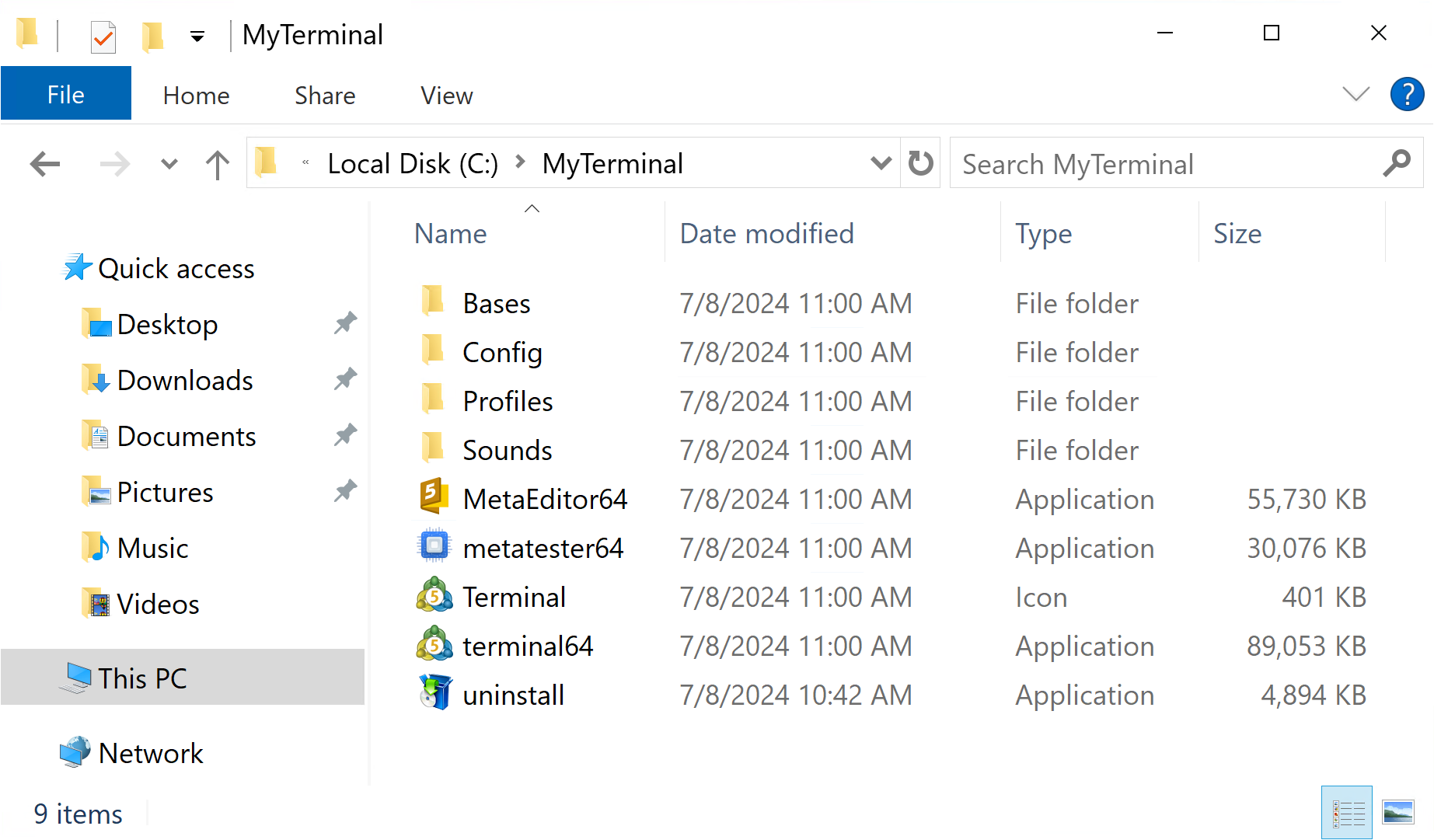Select the Terminal icon file's icon
Image resolution: width=1434 pixels, height=840 pixels.
[x=434, y=596]
